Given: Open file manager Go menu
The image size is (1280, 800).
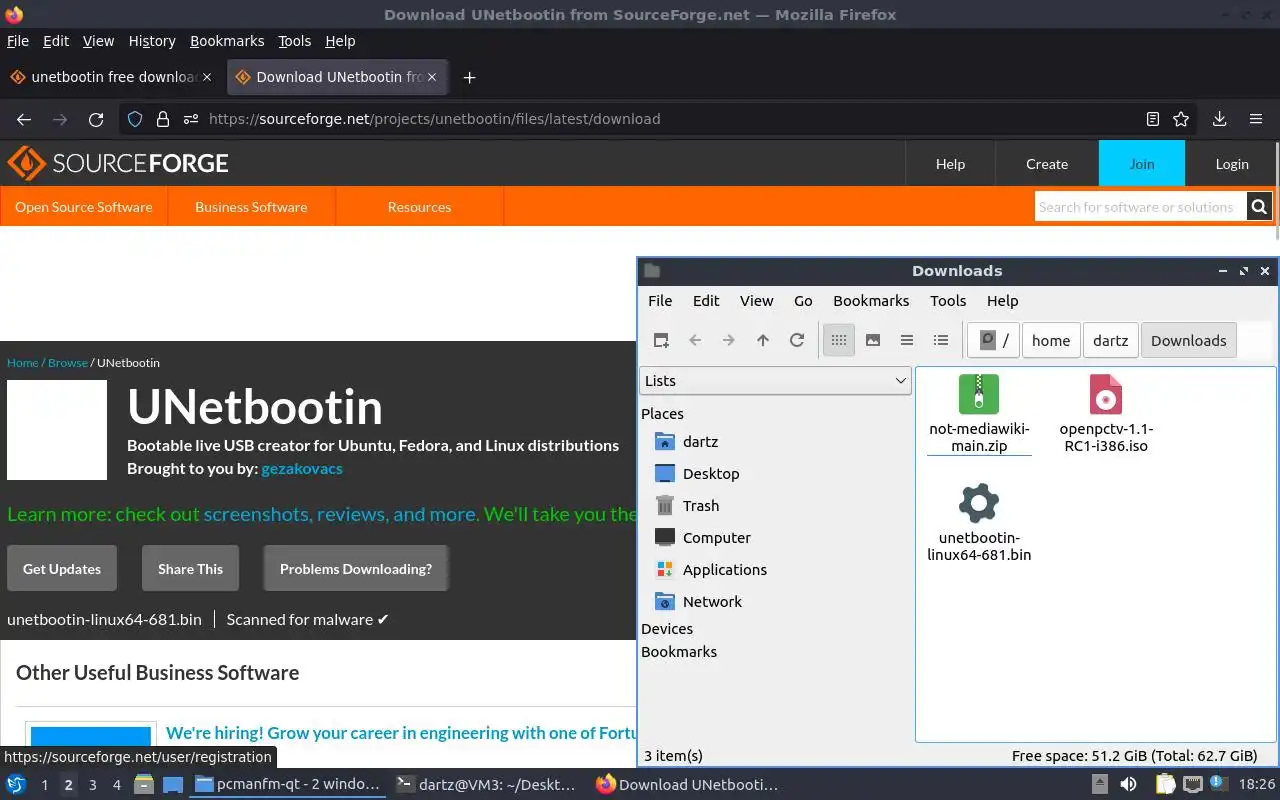Looking at the screenshot, I should click(803, 301).
